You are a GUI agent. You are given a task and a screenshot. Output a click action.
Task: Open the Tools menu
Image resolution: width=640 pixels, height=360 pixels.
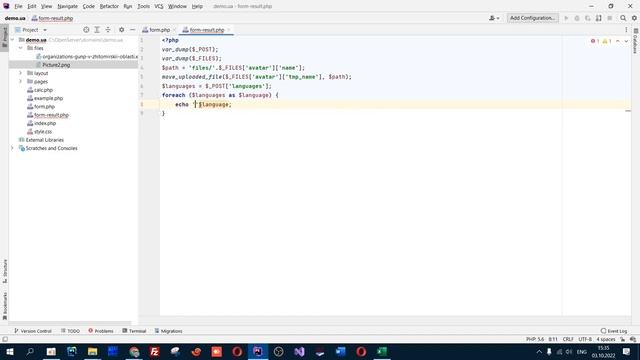point(143,7)
